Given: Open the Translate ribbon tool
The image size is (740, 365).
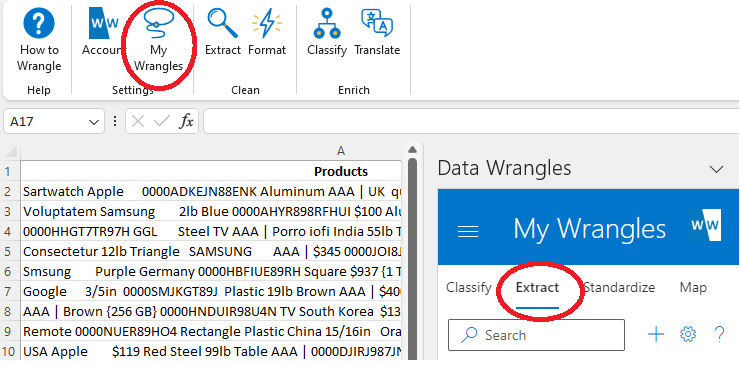Looking at the screenshot, I should coord(377,33).
